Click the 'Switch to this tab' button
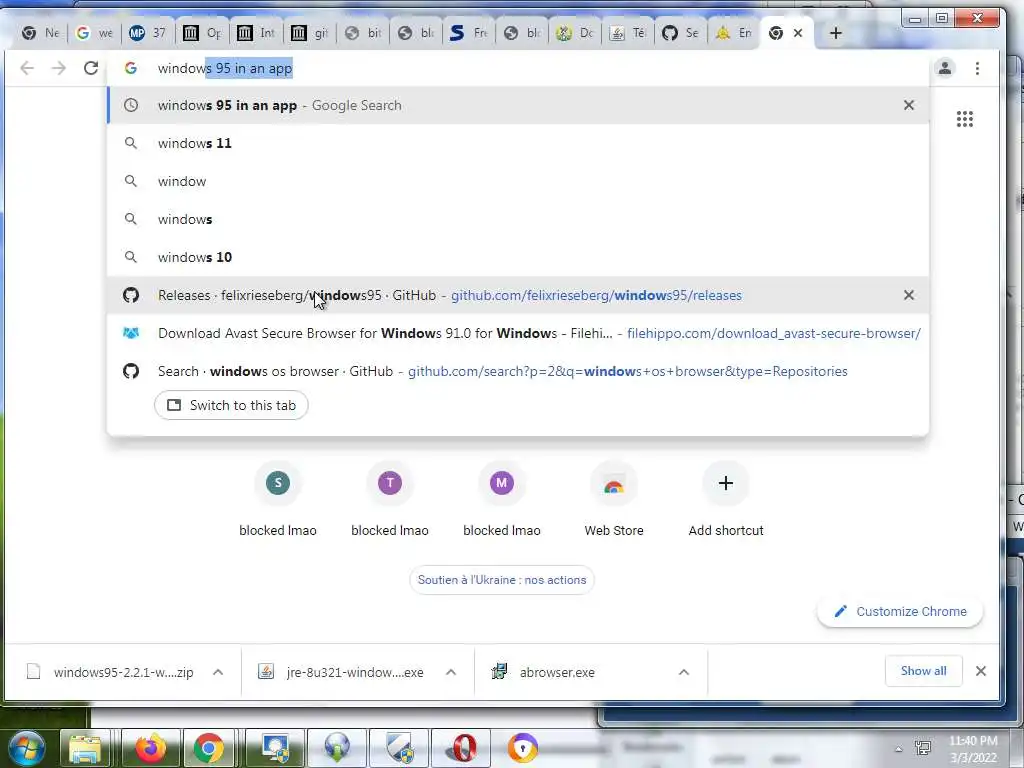This screenshot has width=1024, height=768. 231,405
